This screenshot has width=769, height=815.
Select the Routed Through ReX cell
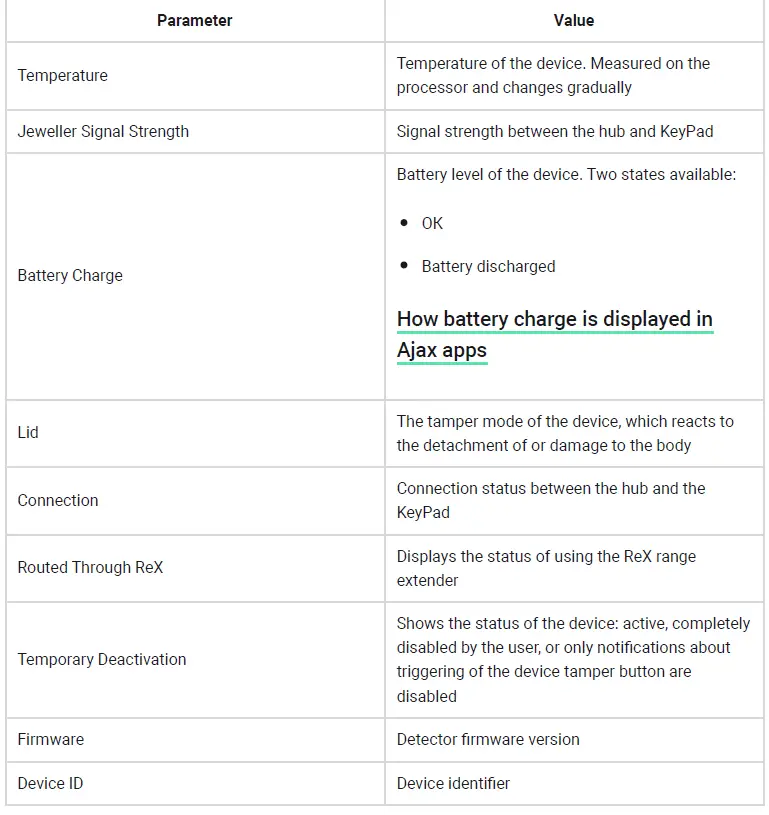tap(90, 567)
